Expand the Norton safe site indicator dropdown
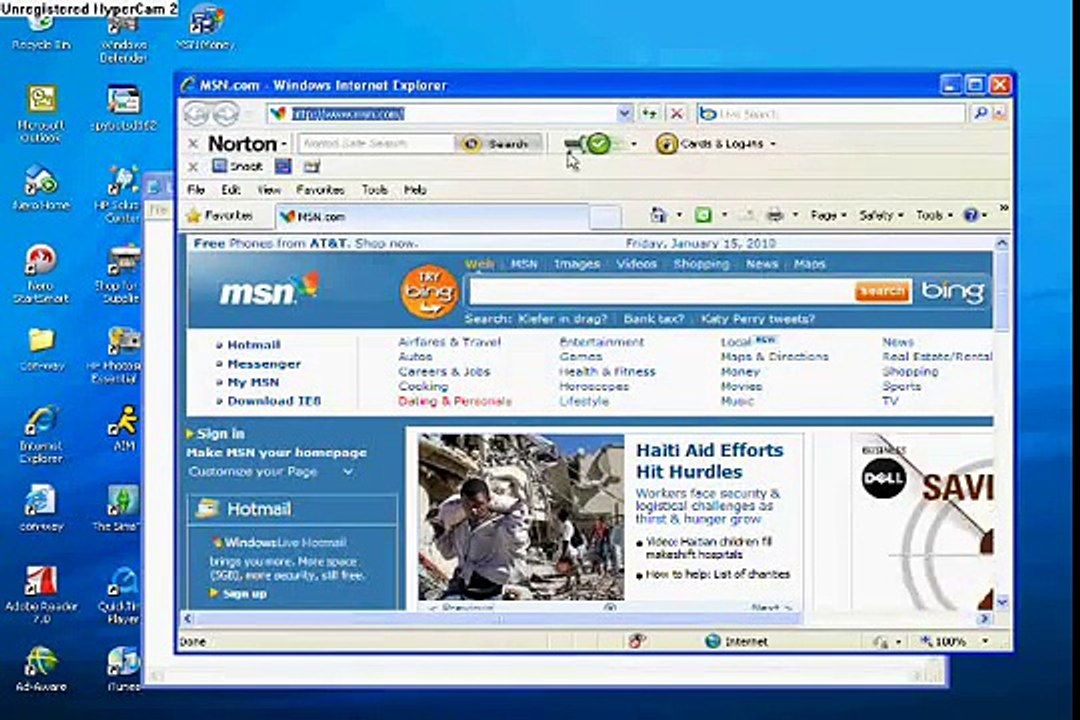The width and height of the screenshot is (1080, 720). (634, 144)
